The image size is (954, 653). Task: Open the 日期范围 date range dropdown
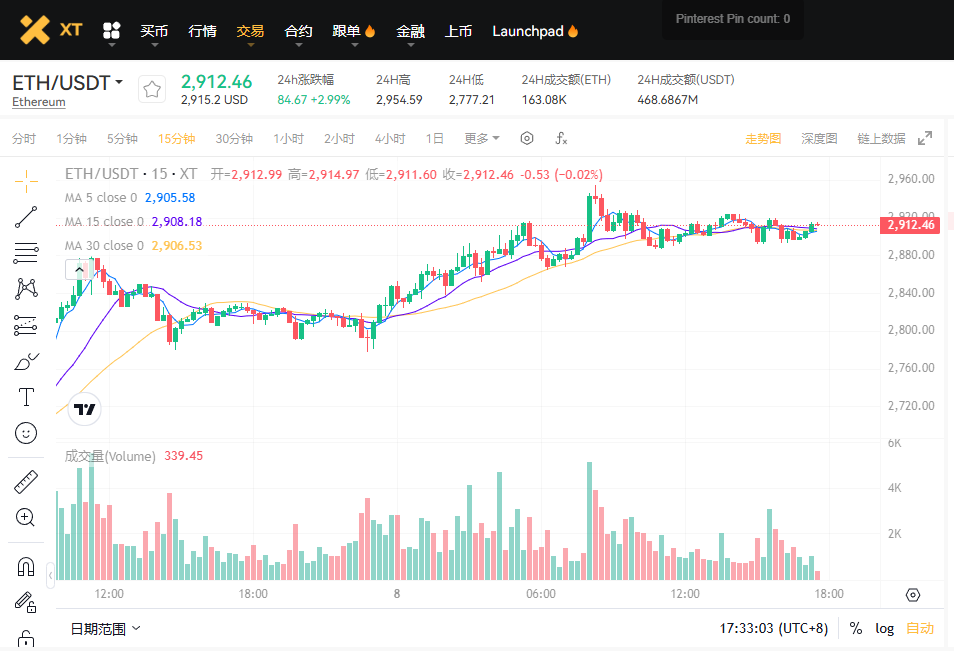coord(105,629)
